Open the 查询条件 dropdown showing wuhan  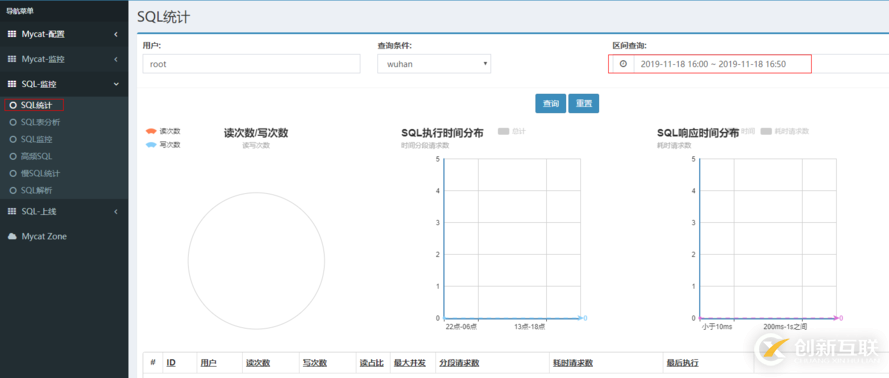pos(434,64)
